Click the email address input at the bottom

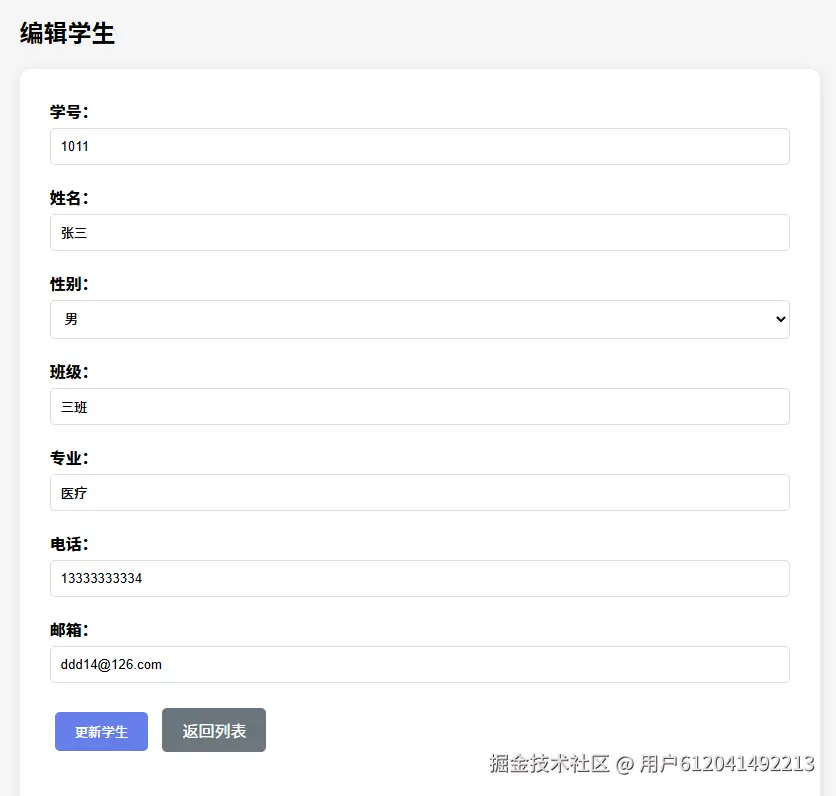tap(418, 664)
